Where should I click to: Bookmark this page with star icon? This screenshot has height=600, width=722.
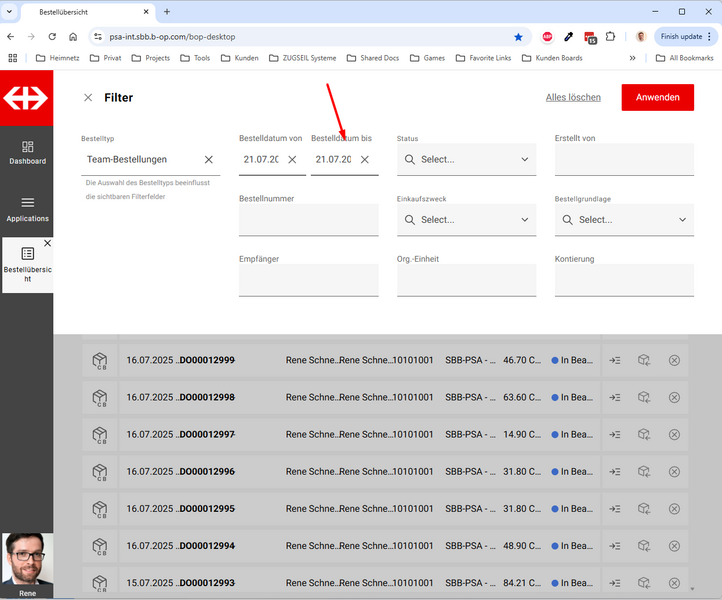pyautogui.click(x=518, y=37)
